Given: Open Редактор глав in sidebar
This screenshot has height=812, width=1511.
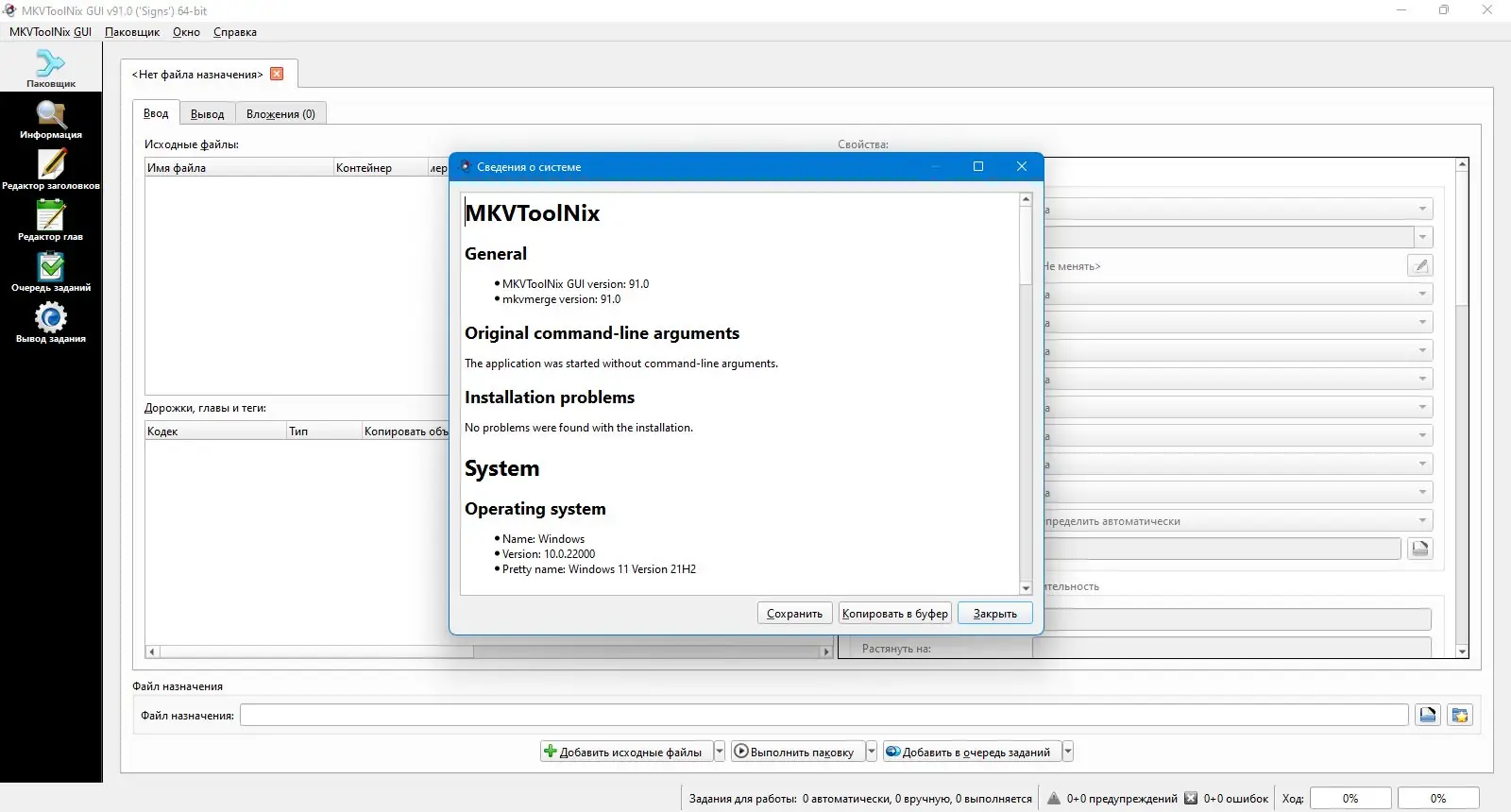Looking at the screenshot, I should click(50, 221).
